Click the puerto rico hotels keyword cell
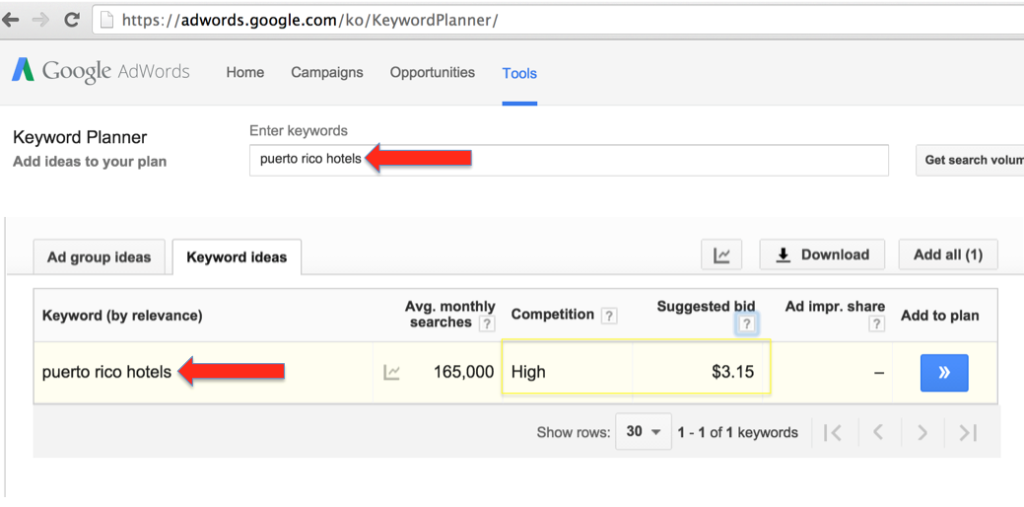 pyautogui.click(x=106, y=372)
